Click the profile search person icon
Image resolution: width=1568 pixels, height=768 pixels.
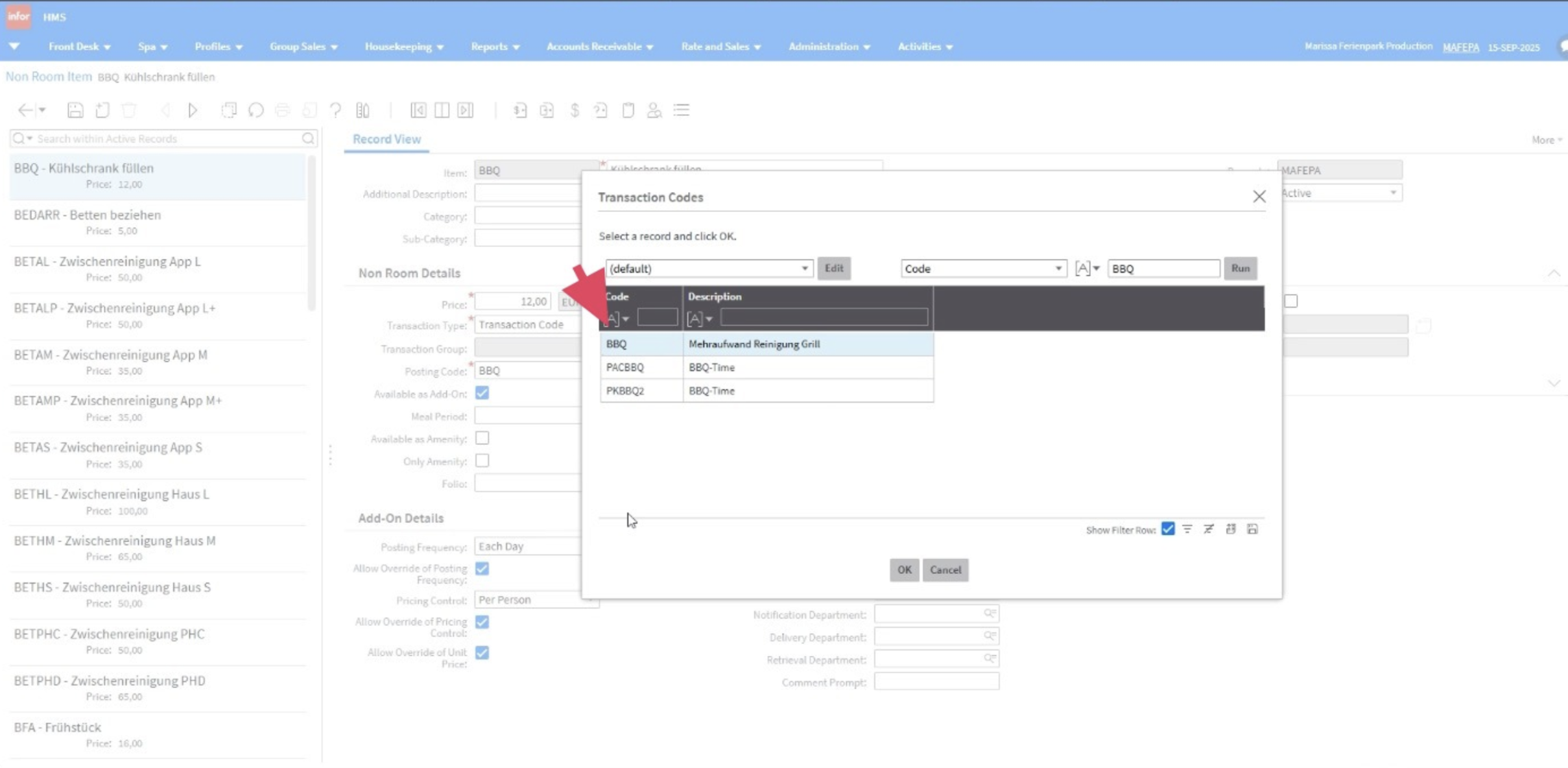click(x=654, y=110)
